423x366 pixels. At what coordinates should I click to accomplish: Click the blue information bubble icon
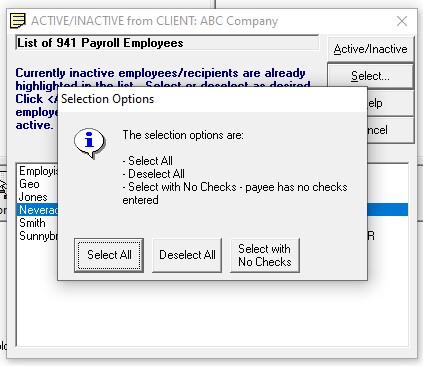point(89,143)
